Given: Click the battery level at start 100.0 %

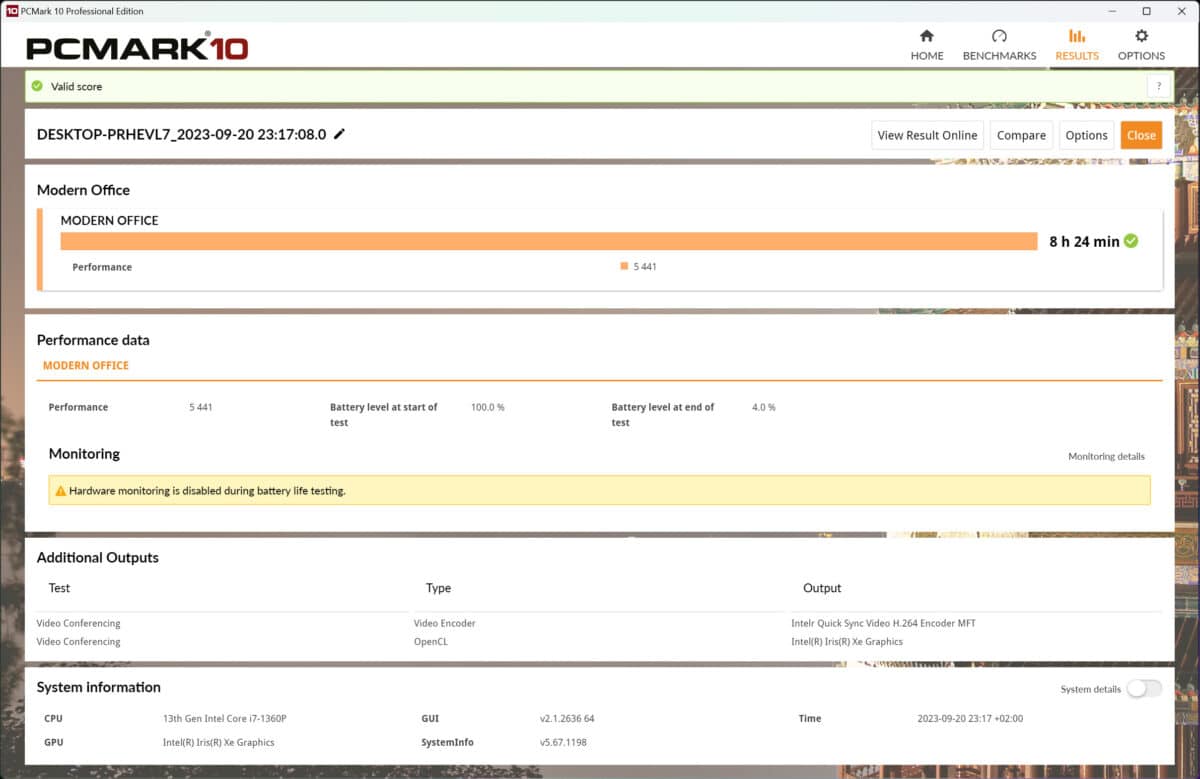Looking at the screenshot, I should 488,407.
